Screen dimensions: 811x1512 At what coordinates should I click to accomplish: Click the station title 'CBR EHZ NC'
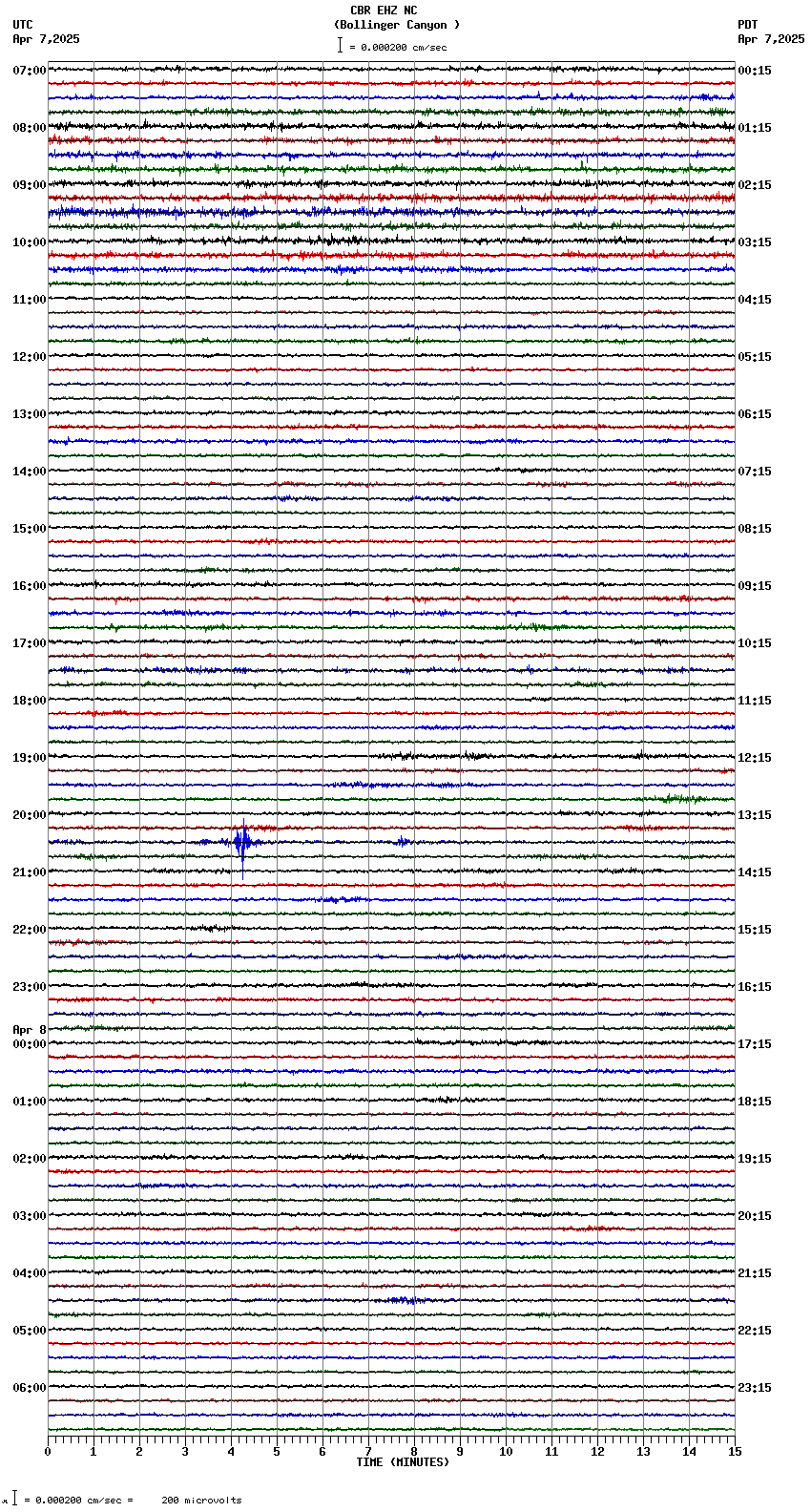384,10
